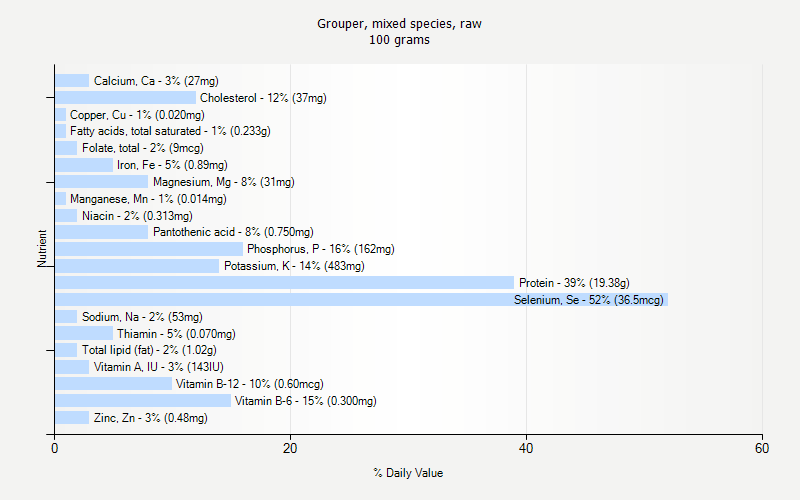Select the Calcium, Ca label

pos(156,81)
